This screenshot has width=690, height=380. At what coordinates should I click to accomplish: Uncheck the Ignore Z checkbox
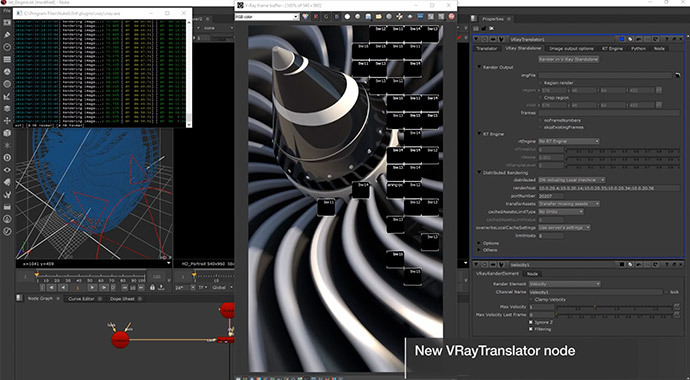tap(531, 322)
